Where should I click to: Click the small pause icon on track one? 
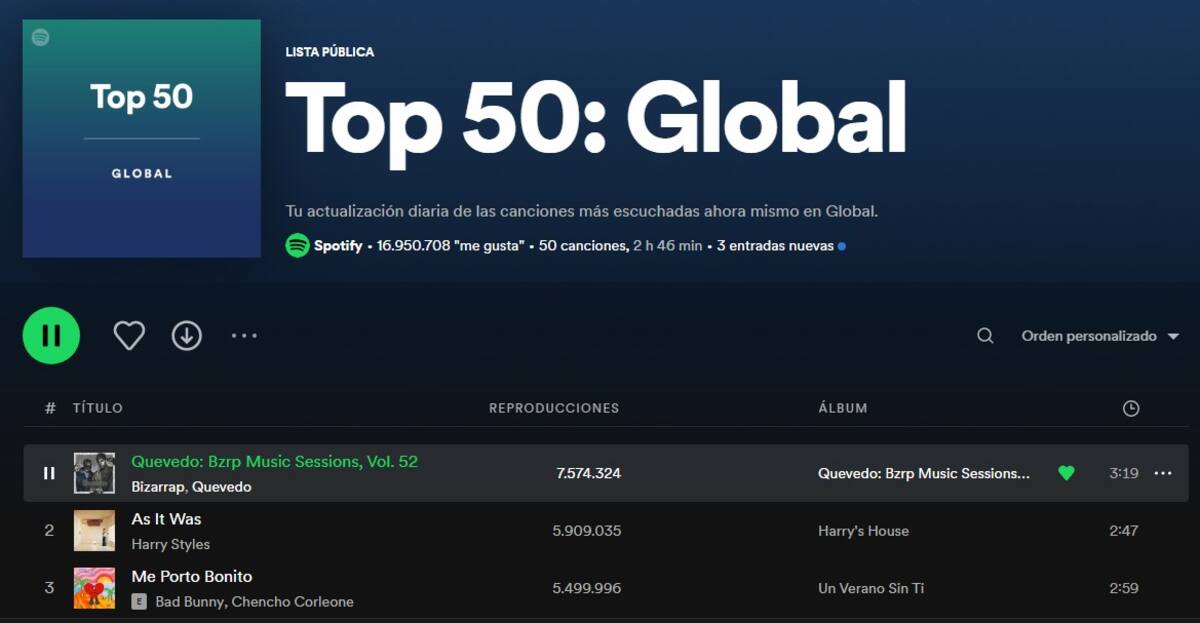click(49, 473)
